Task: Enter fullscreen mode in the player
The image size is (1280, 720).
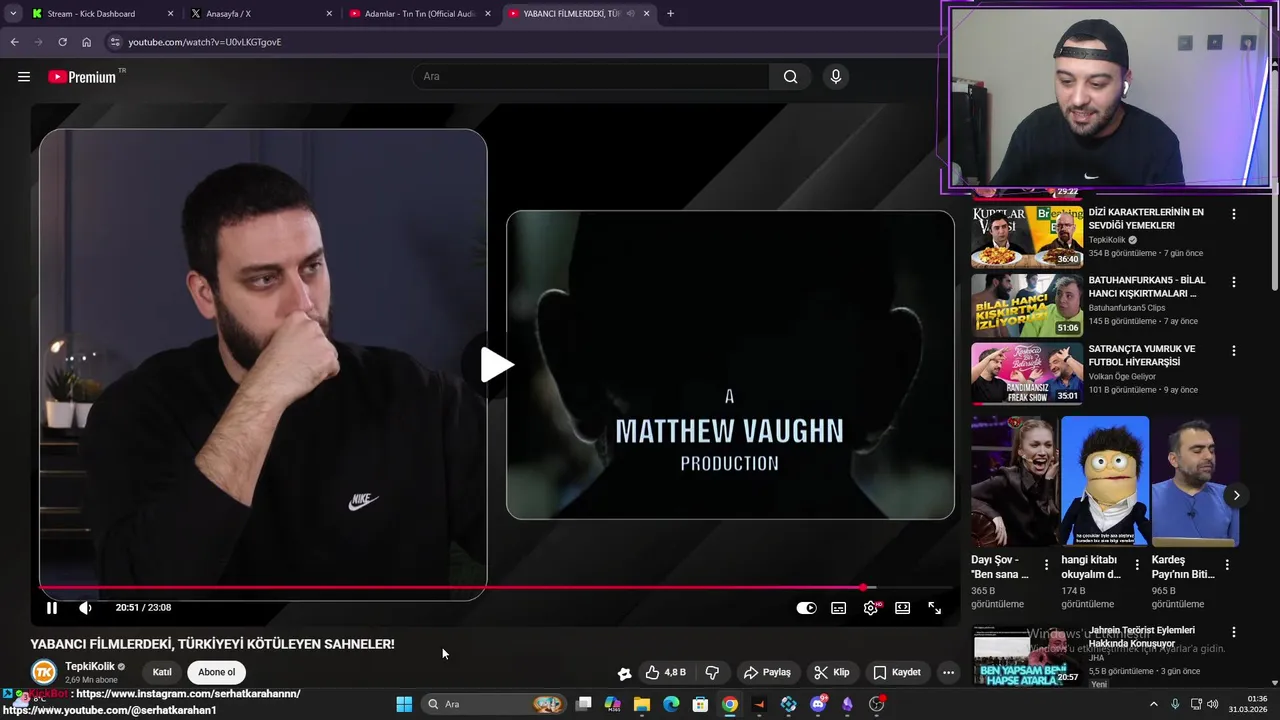Action: [934, 607]
